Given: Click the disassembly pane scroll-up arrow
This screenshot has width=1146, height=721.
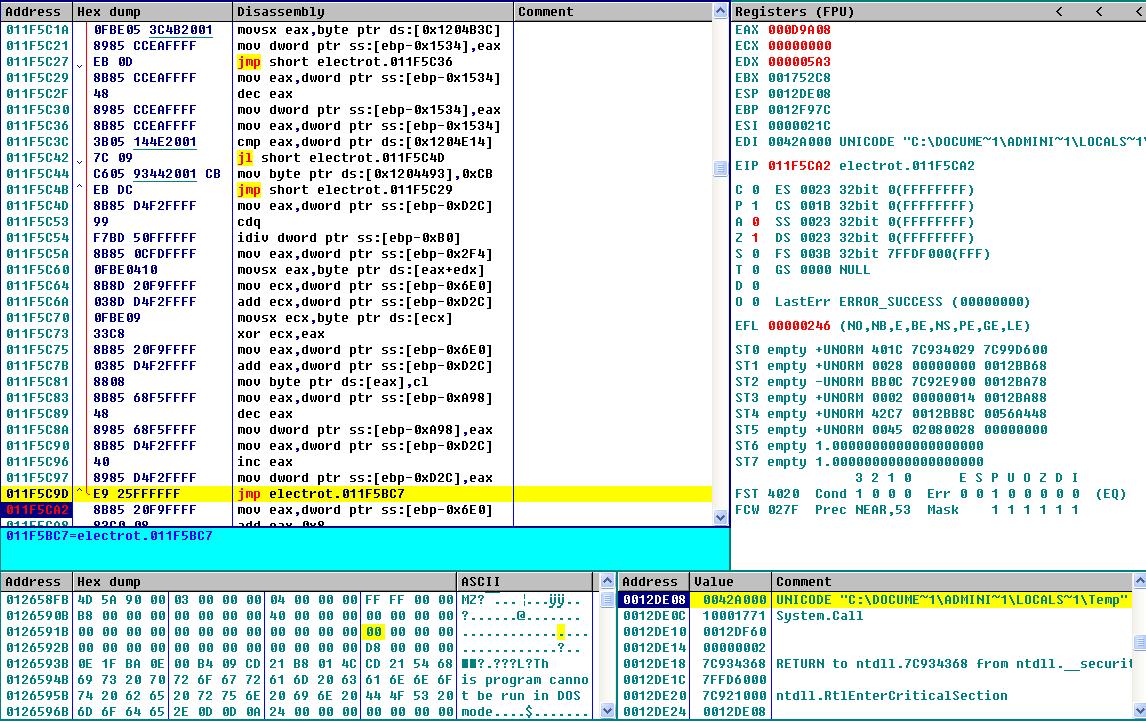Looking at the screenshot, I should click(721, 11).
